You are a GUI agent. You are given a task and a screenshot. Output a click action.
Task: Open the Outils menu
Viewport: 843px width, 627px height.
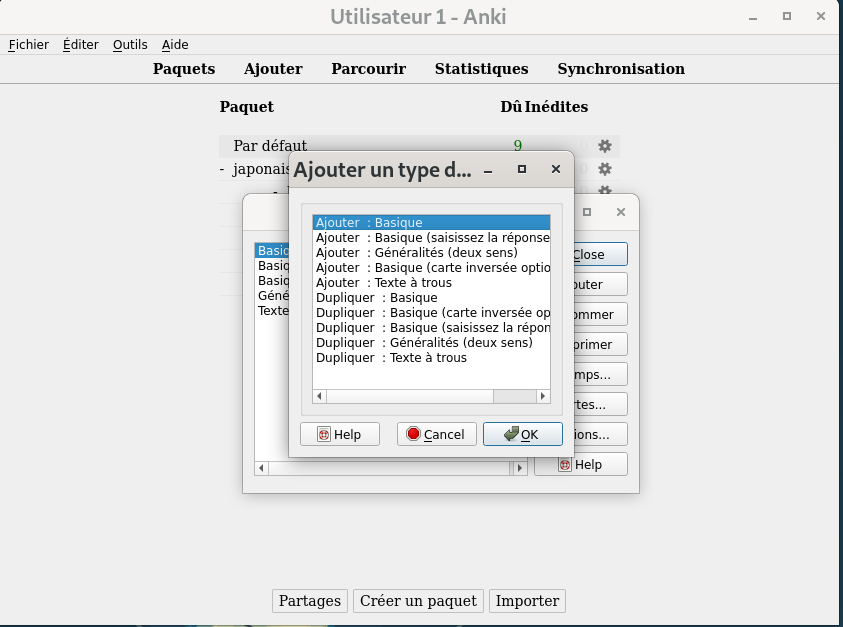[x=130, y=44]
